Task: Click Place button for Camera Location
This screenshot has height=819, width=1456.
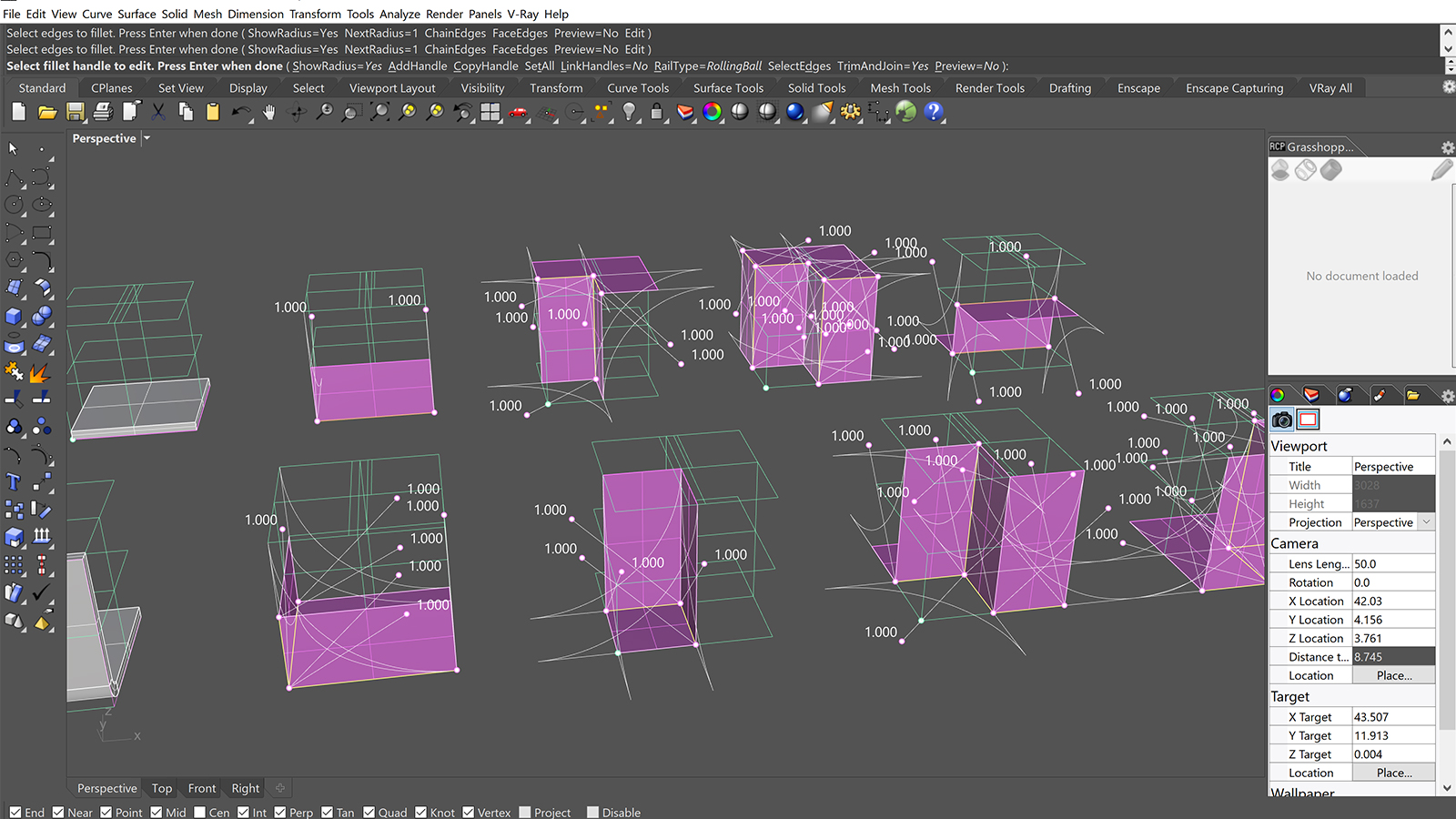Action: click(x=1393, y=675)
